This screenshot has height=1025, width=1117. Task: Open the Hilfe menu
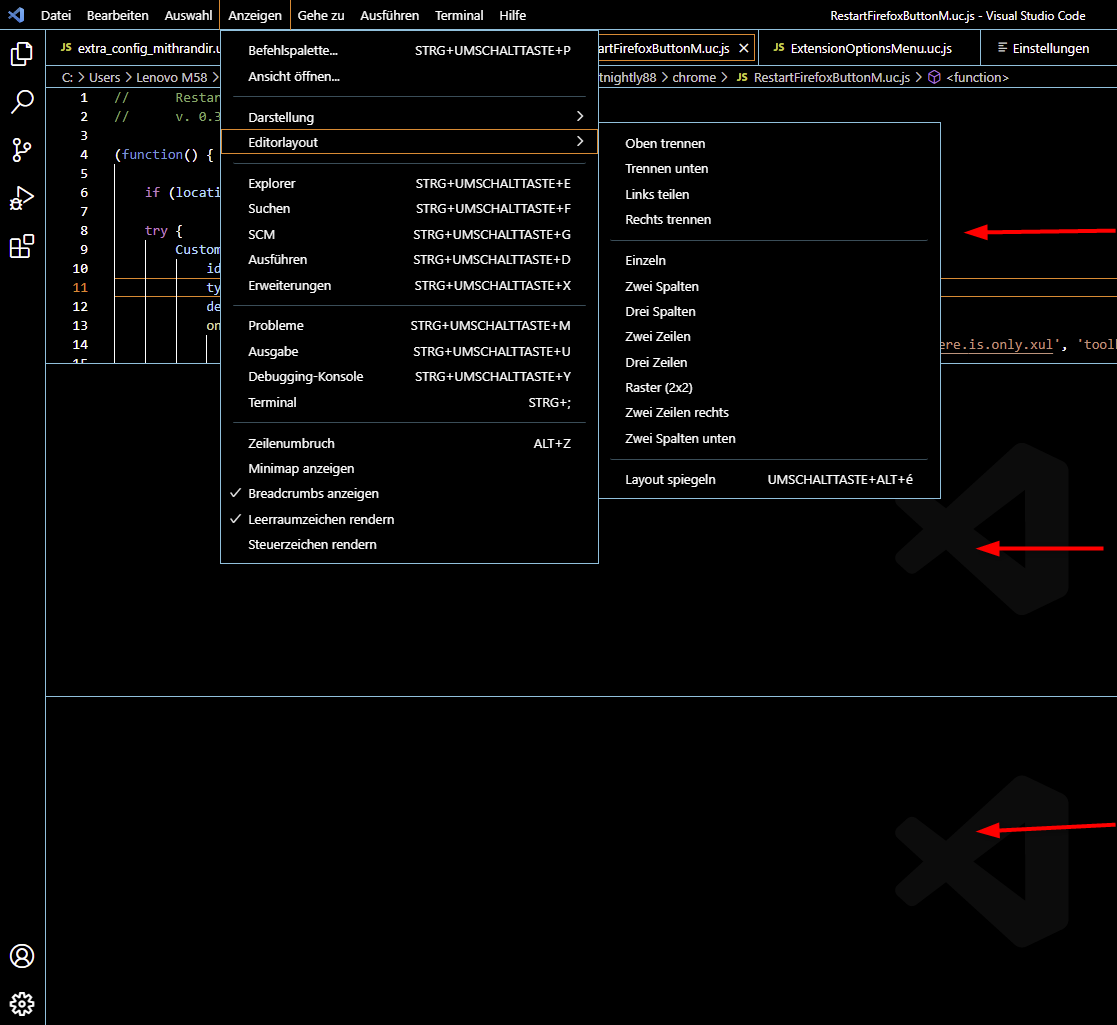[512, 15]
